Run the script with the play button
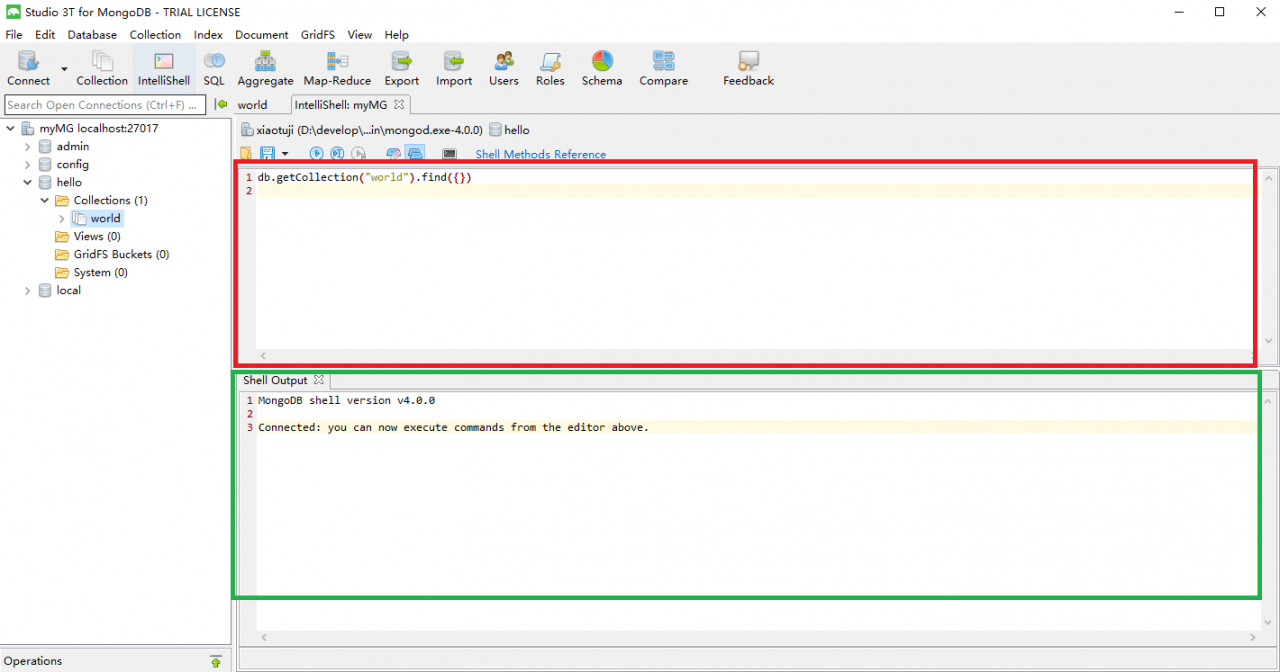1280x672 pixels. [x=316, y=153]
